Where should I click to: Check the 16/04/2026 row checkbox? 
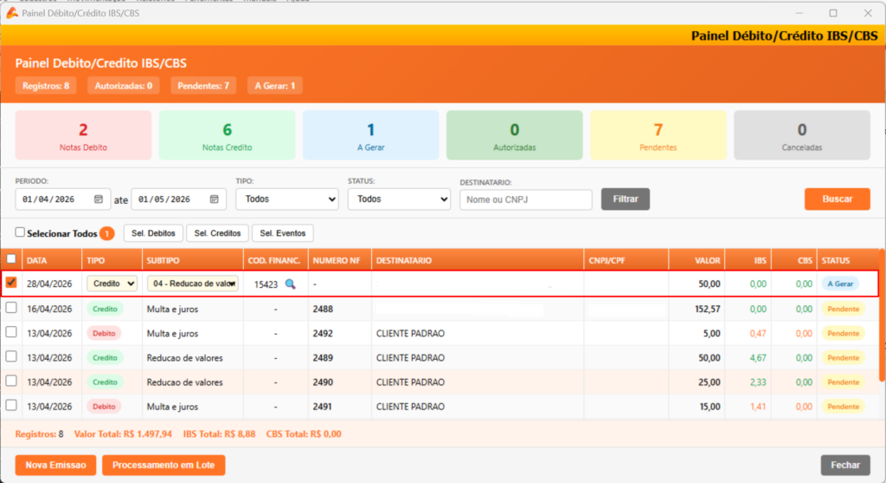tap(11, 308)
